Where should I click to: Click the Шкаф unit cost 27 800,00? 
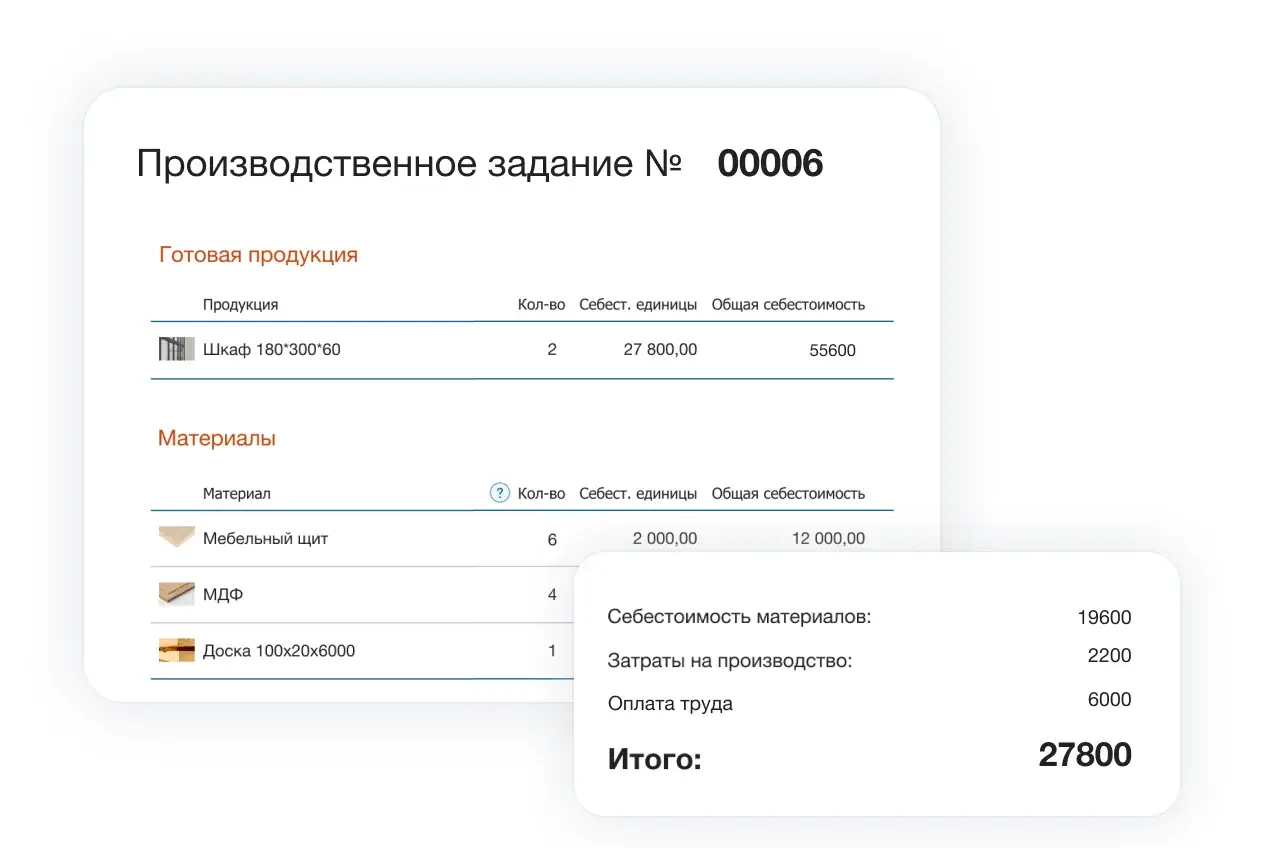[660, 350]
